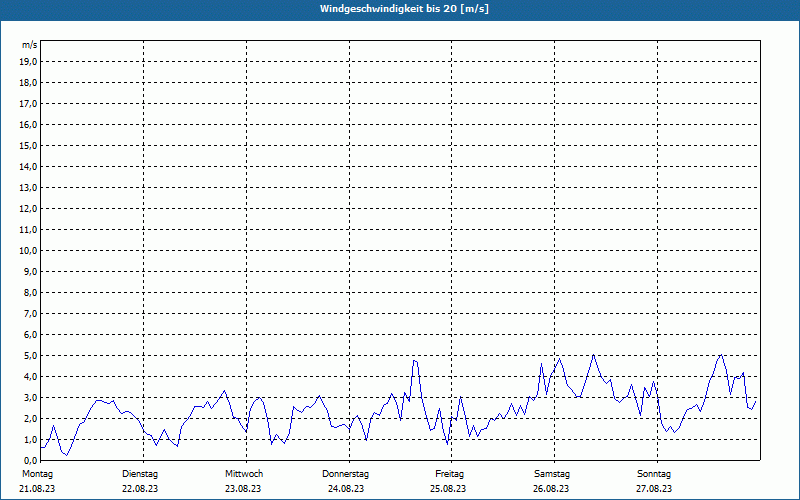Click the y-axis value 9,0
Viewport: 800px width, 500px height.
30,271
